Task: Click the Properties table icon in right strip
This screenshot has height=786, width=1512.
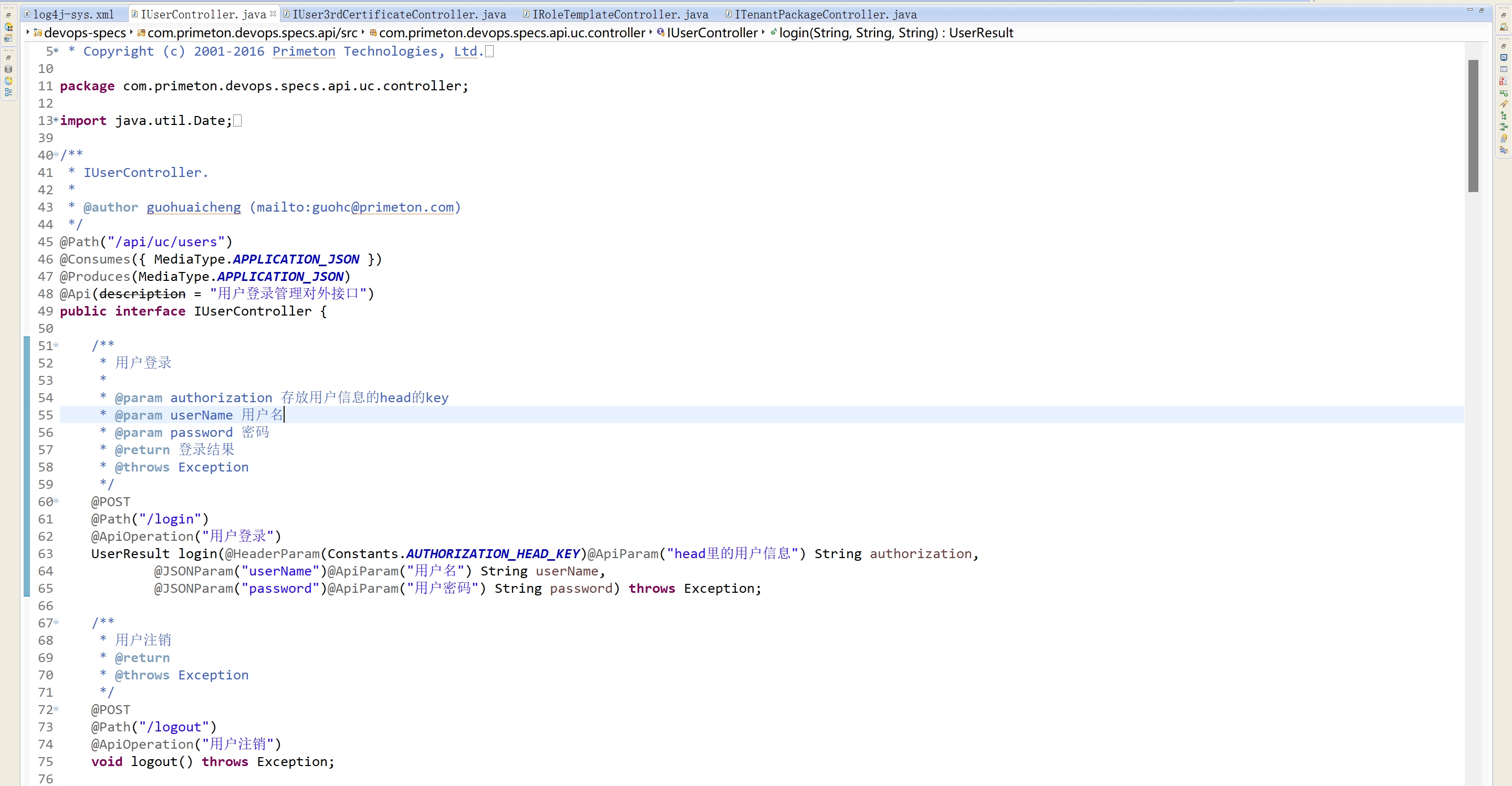Action: click(x=1504, y=69)
